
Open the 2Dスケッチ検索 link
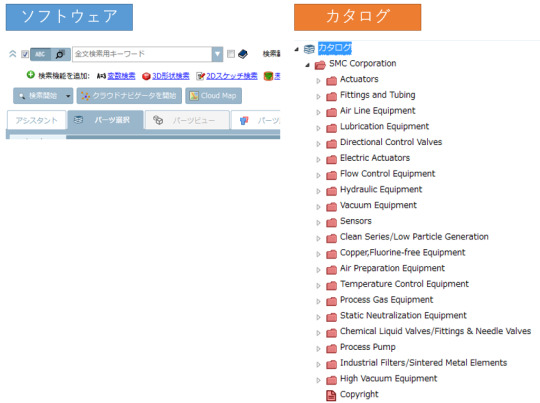pos(232,76)
